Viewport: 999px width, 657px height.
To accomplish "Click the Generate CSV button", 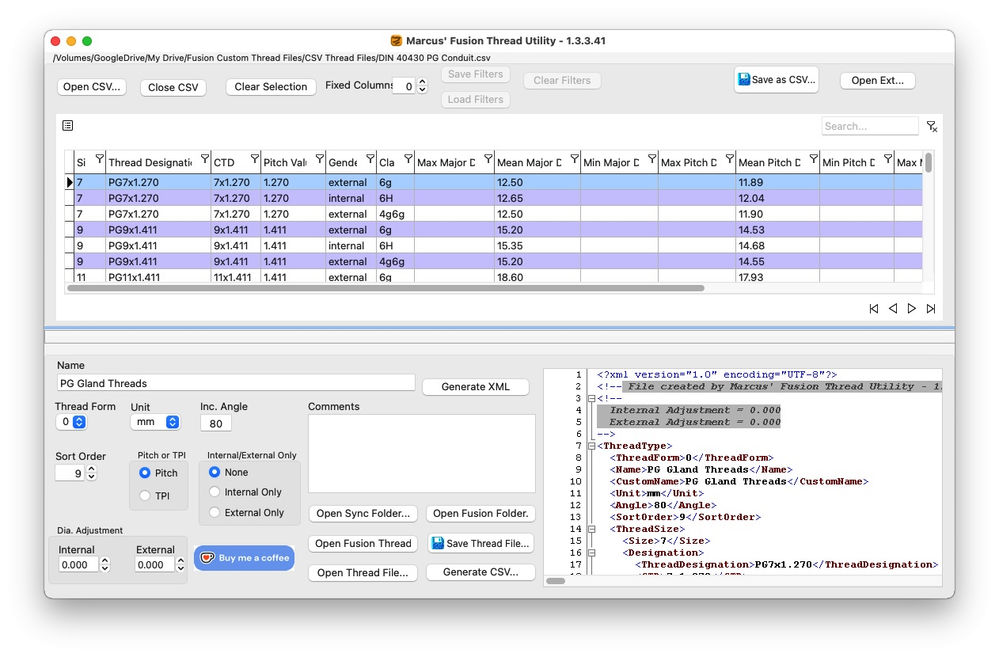I will point(480,572).
